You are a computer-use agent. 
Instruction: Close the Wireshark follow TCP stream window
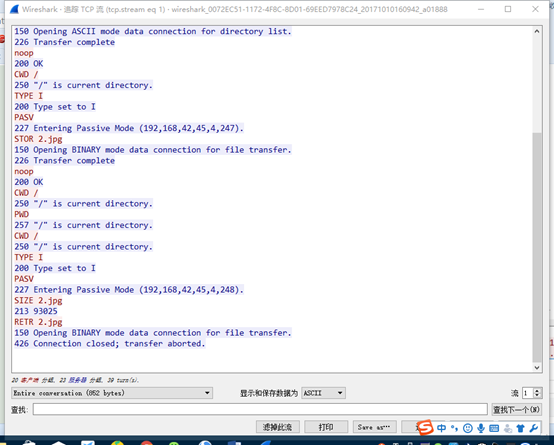(535, 9)
